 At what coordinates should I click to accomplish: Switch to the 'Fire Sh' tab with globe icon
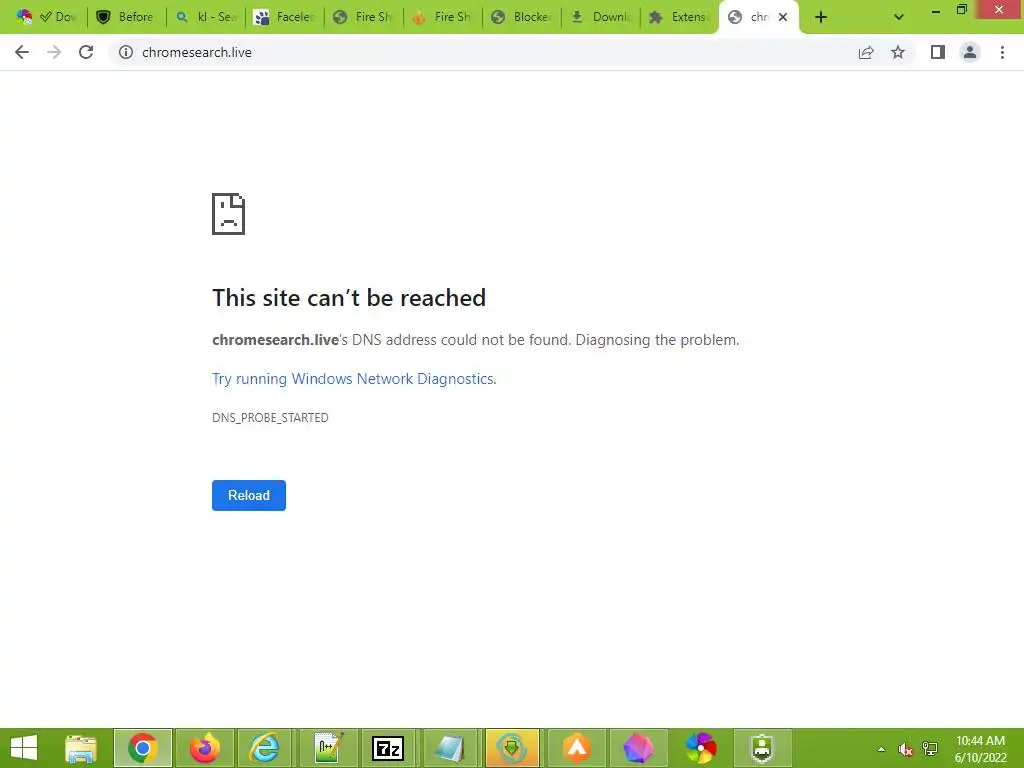point(364,17)
